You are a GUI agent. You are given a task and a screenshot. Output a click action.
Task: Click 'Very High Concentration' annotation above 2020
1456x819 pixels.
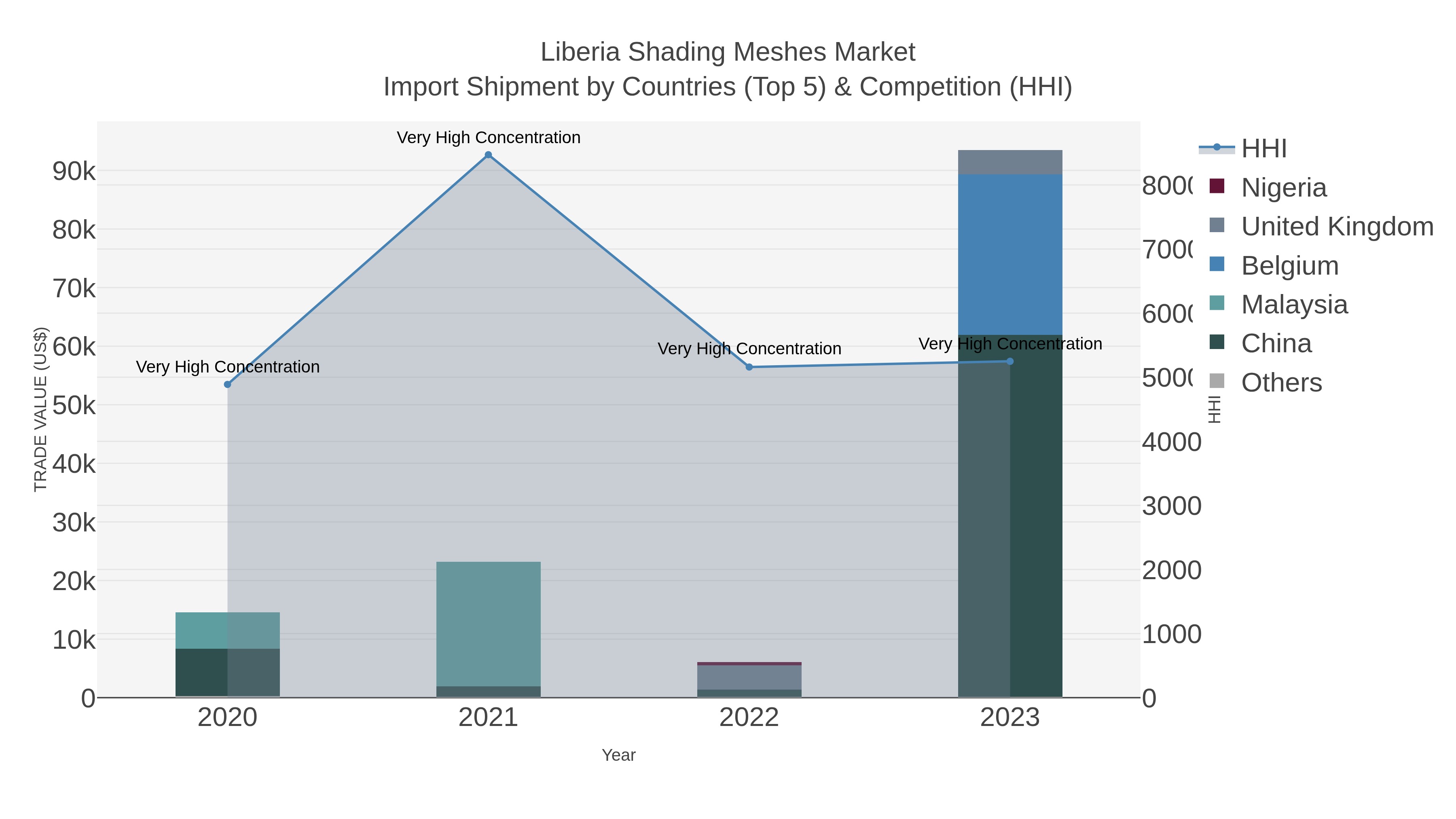228,367
